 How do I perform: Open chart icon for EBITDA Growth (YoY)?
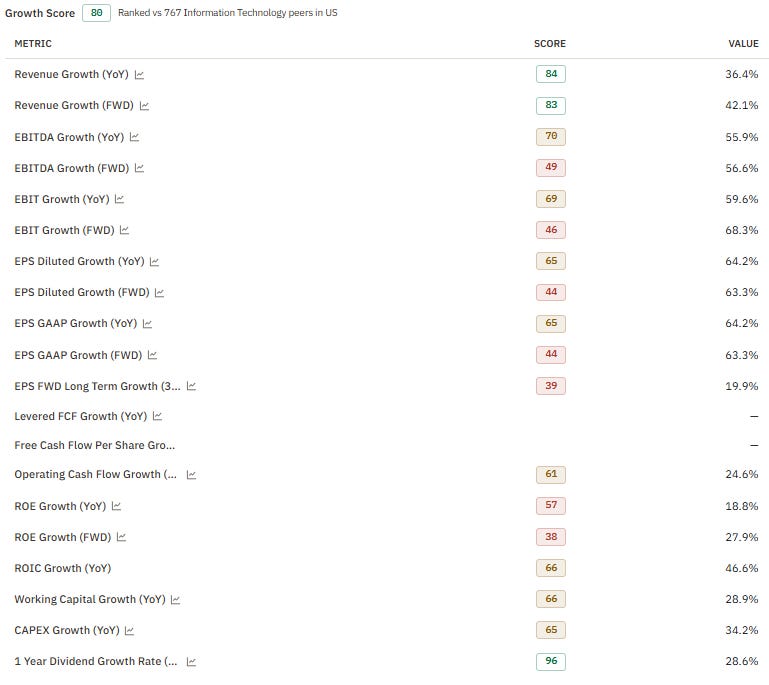tap(134, 137)
